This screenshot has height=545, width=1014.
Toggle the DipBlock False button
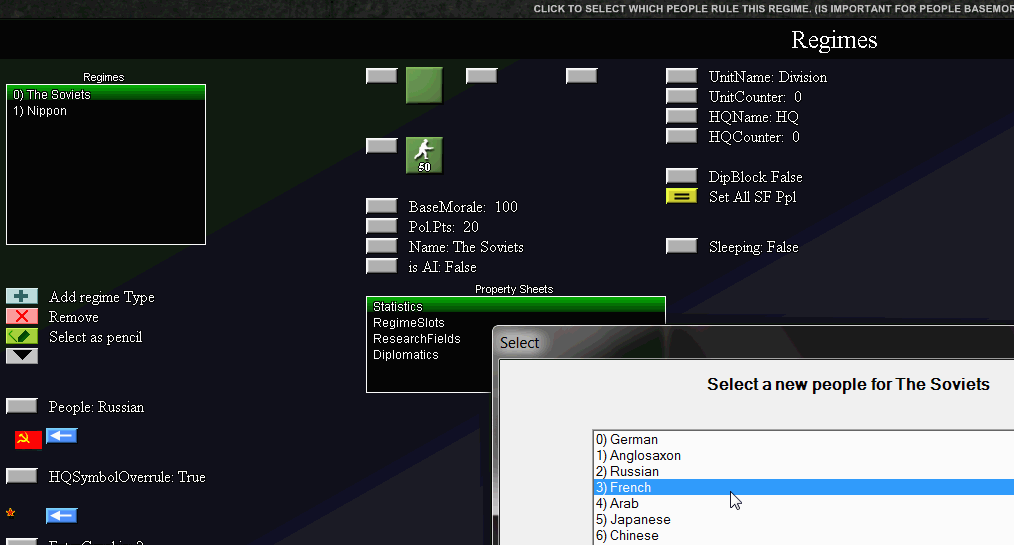click(x=682, y=176)
